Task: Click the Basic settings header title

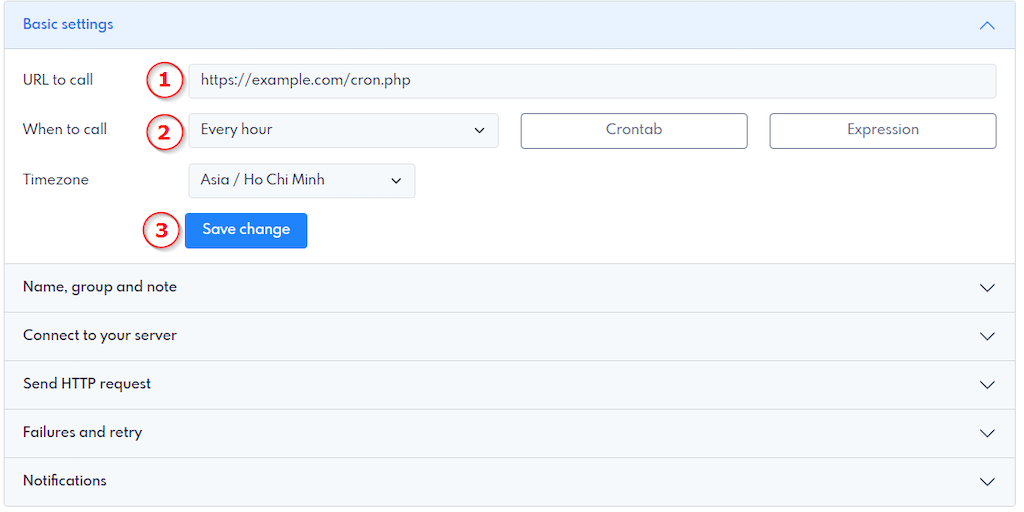Action: click(68, 24)
